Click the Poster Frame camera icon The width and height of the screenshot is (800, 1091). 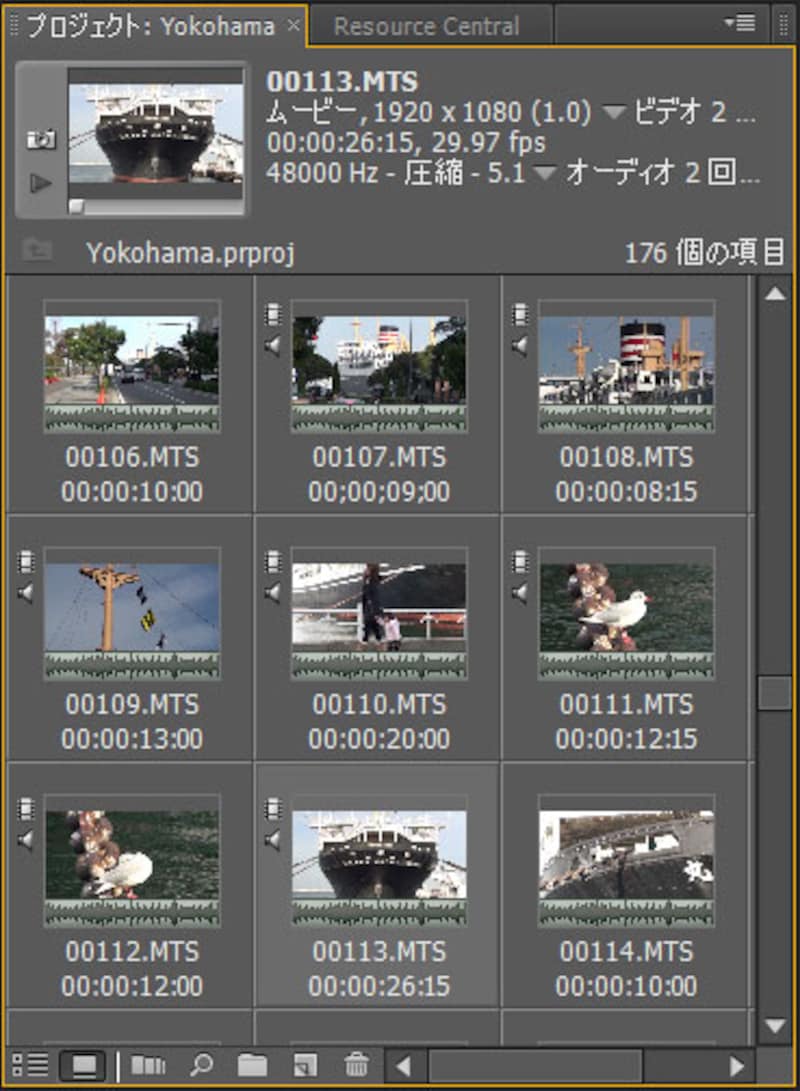tap(42, 139)
